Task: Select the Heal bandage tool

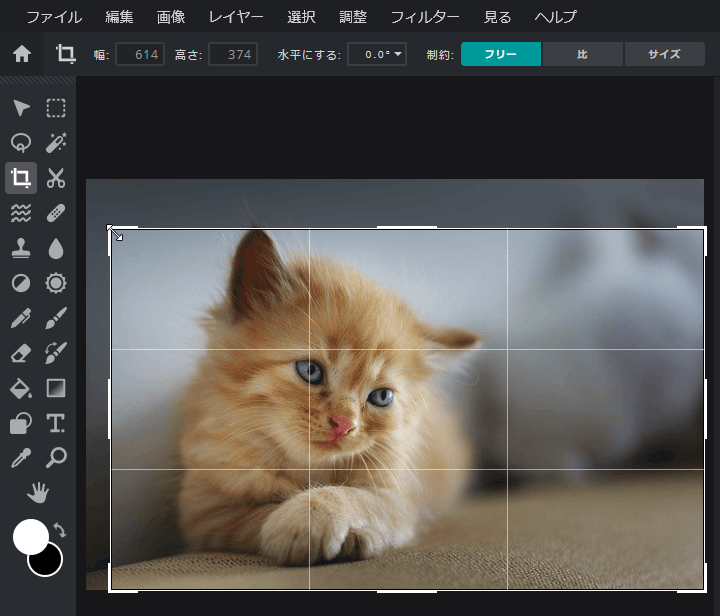Action: point(56,213)
